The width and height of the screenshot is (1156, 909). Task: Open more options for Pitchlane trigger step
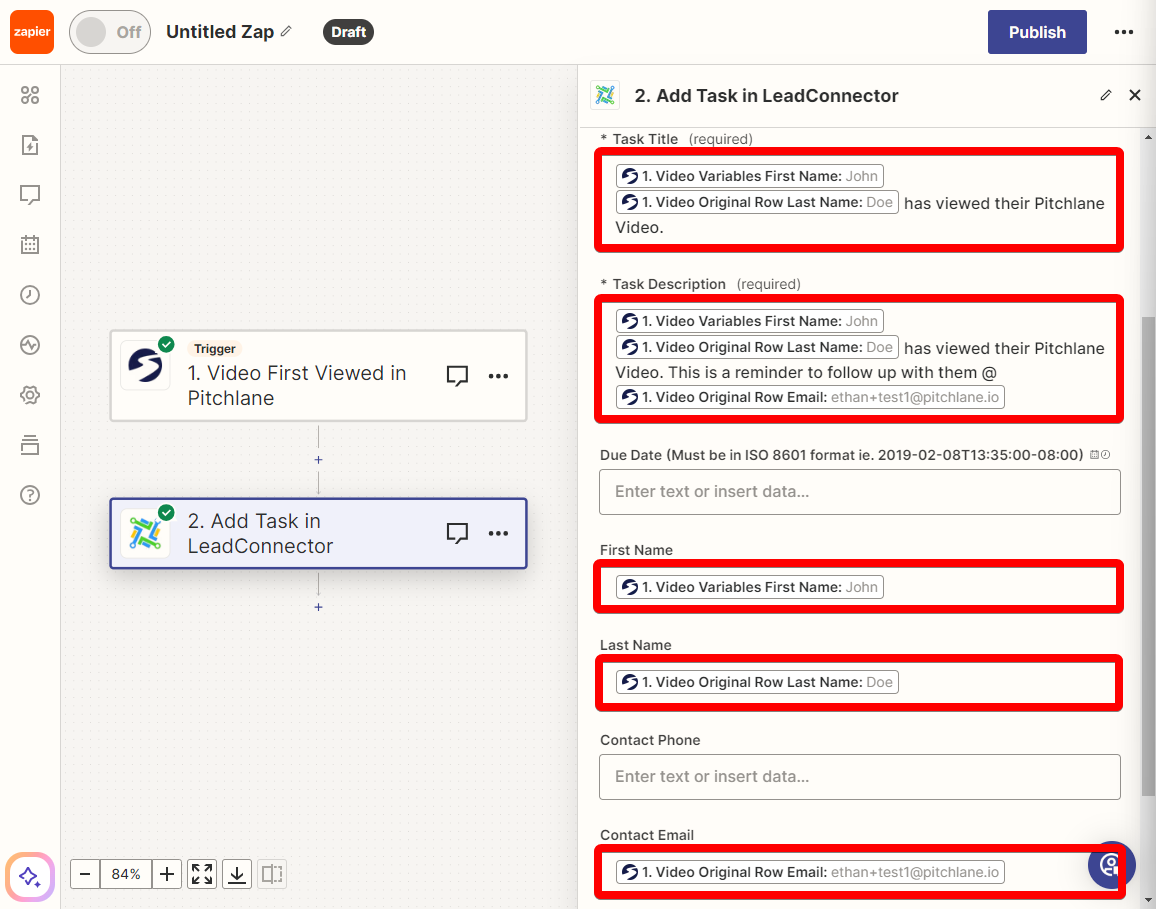498,376
